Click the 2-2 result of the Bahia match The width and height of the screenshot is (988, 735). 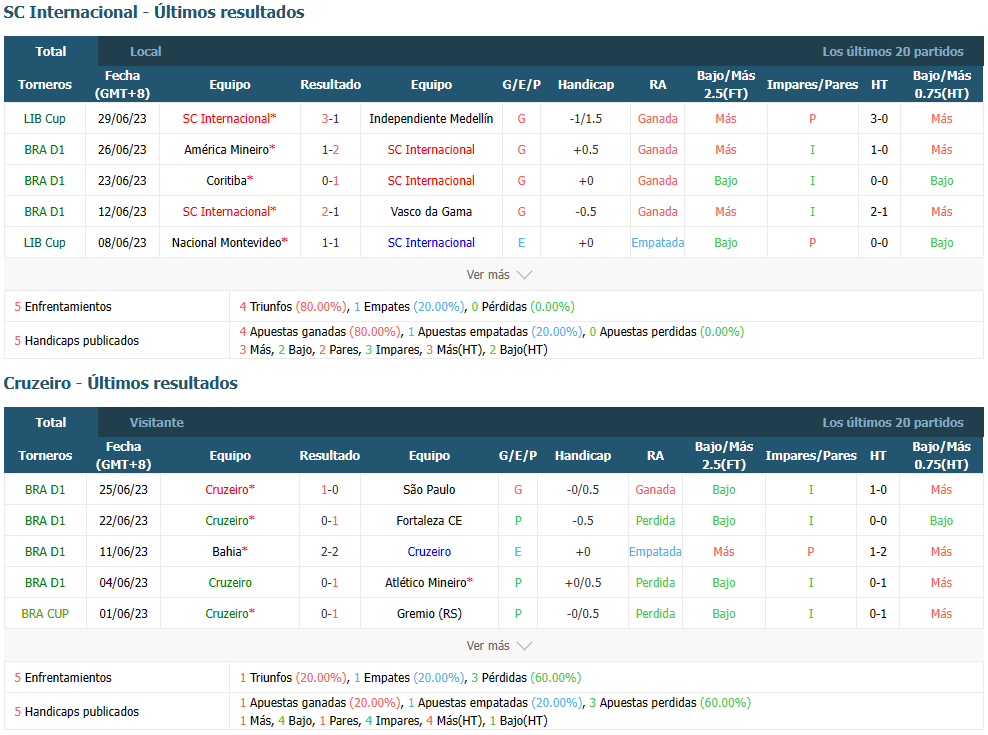(330, 552)
